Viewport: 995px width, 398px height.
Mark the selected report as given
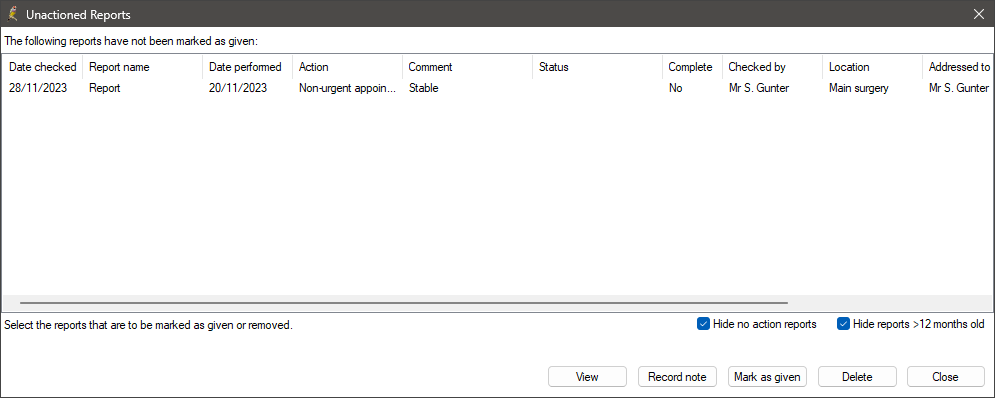[767, 376]
